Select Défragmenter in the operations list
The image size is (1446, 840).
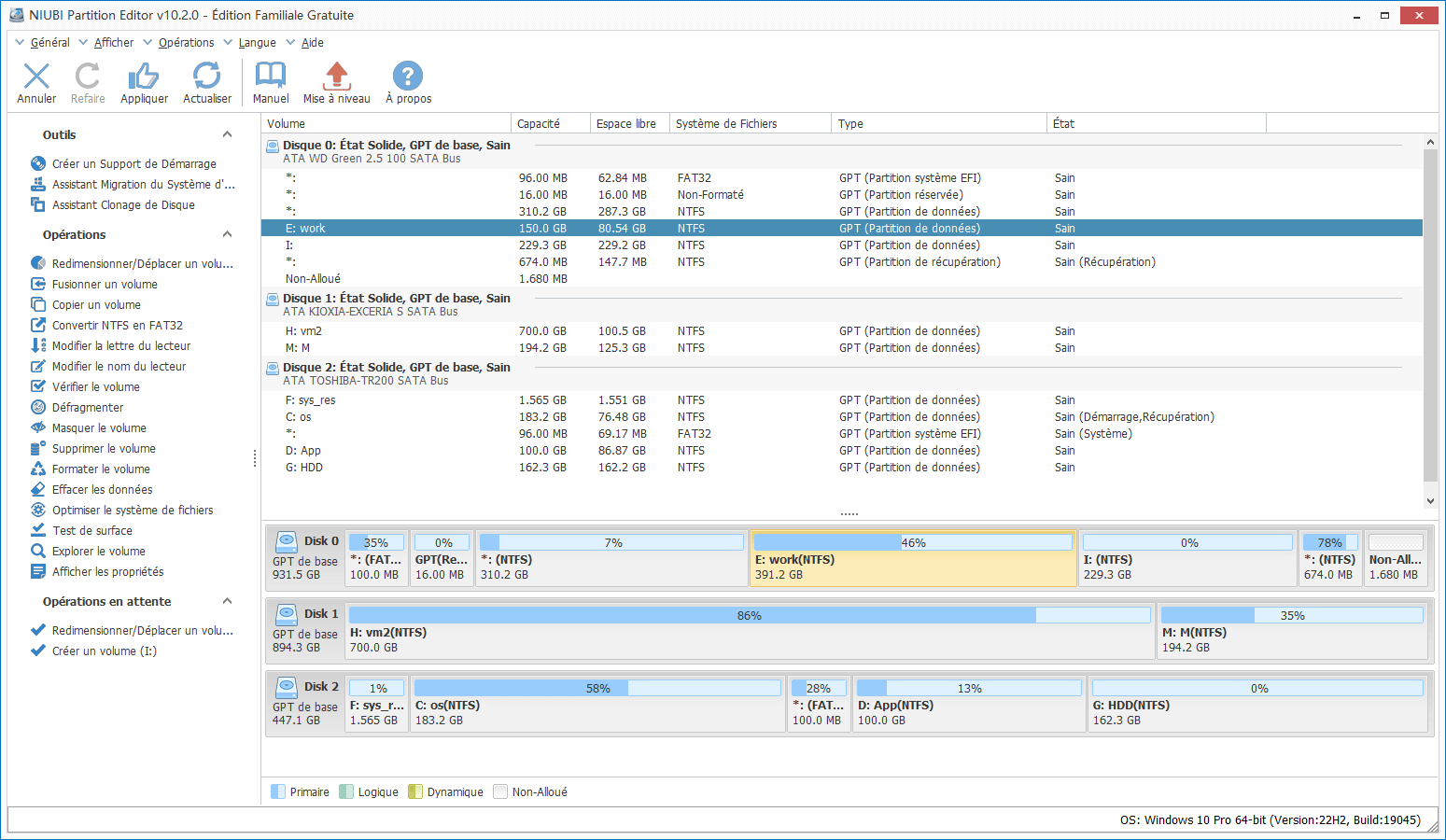[x=87, y=408]
